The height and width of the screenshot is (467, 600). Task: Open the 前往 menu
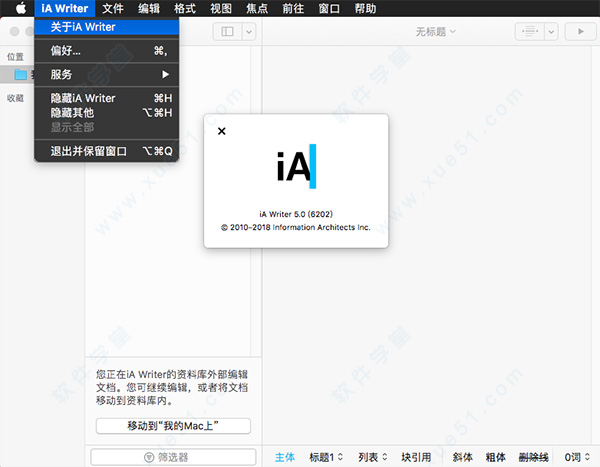pyautogui.click(x=293, y=8)
